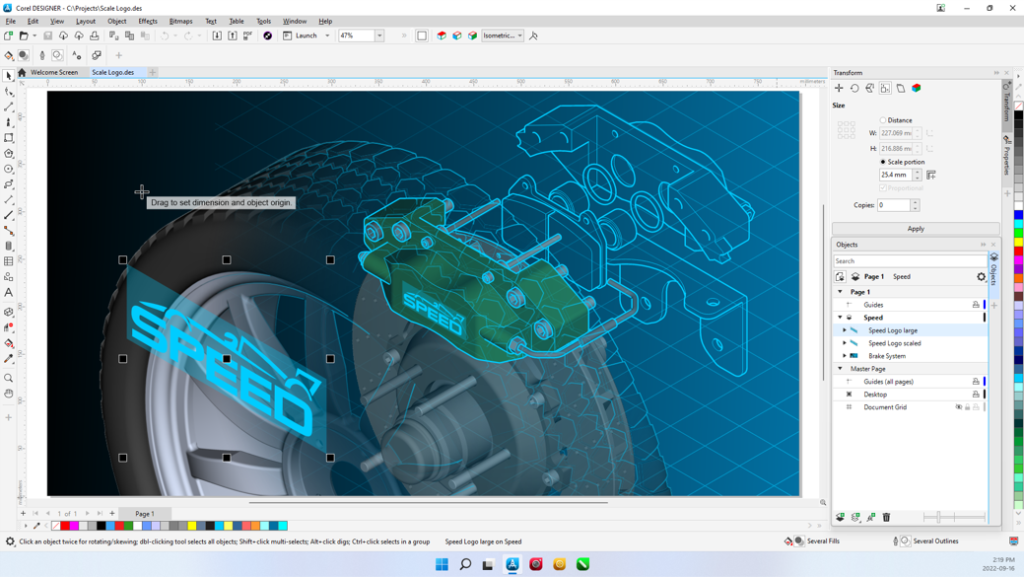Open the Bitmaps menu
Image resolution: width=1024 pixels, height=577 pixels.
(181, 20)
